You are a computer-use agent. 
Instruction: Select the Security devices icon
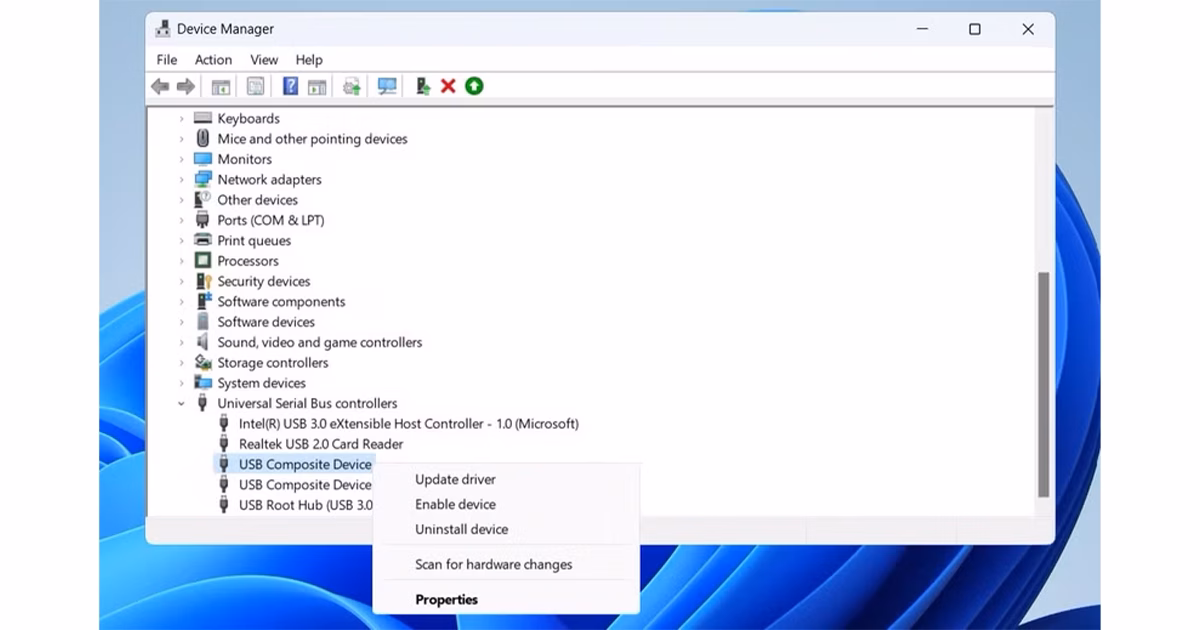pos(203,282)
